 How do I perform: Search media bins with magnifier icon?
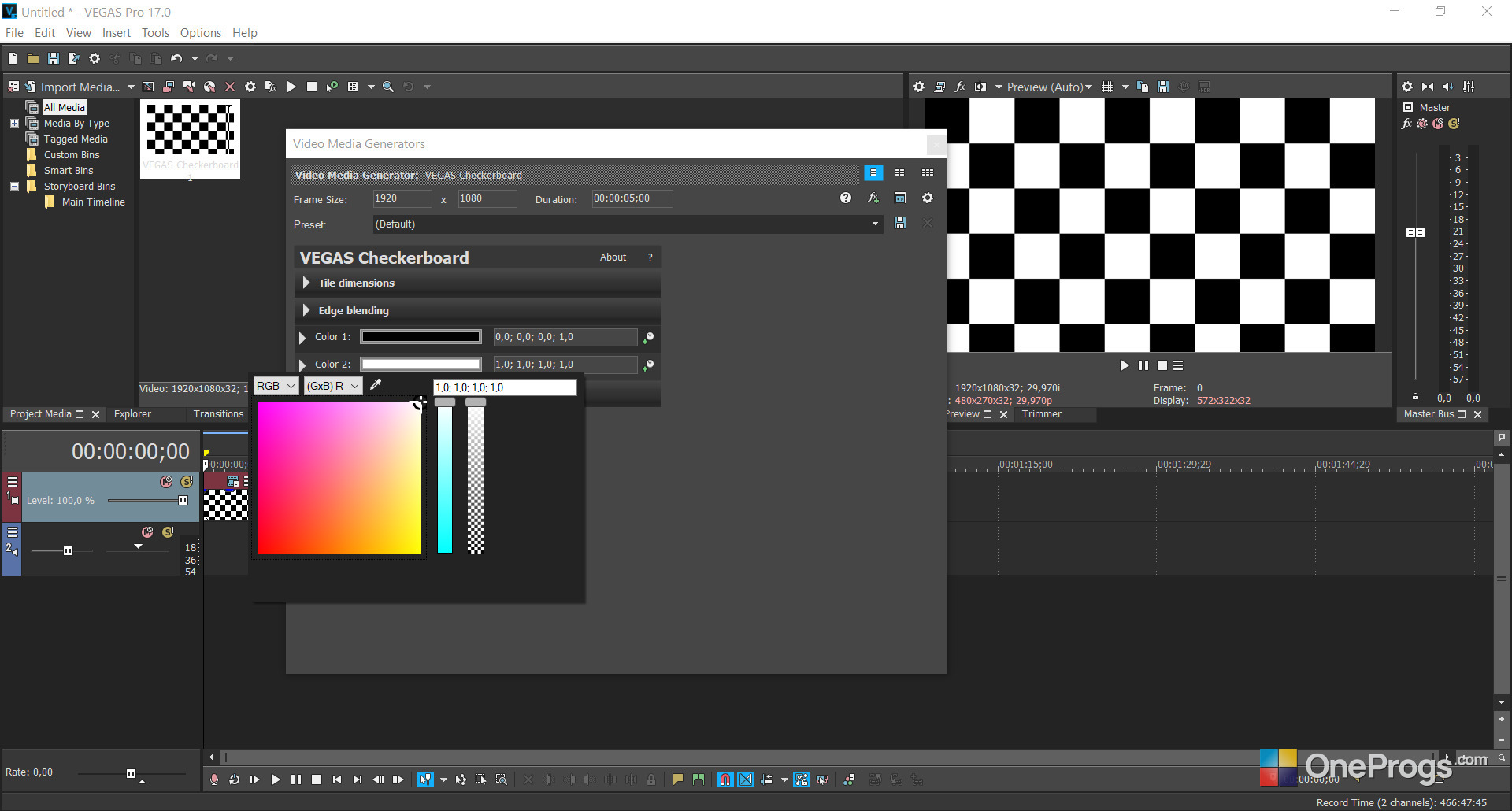click(x=388, y=87)
